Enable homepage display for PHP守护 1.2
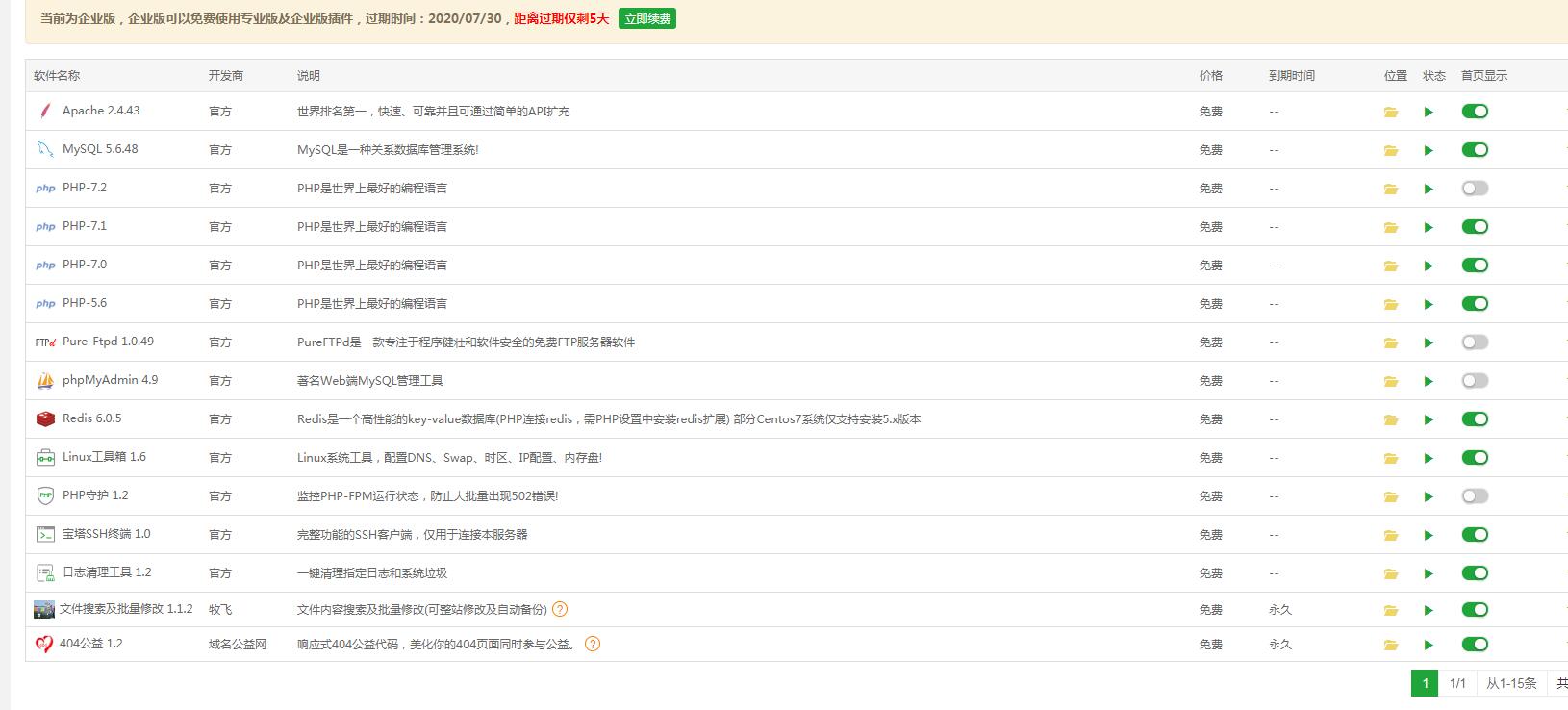The image size is (1568, 710). coord(1475,495)
